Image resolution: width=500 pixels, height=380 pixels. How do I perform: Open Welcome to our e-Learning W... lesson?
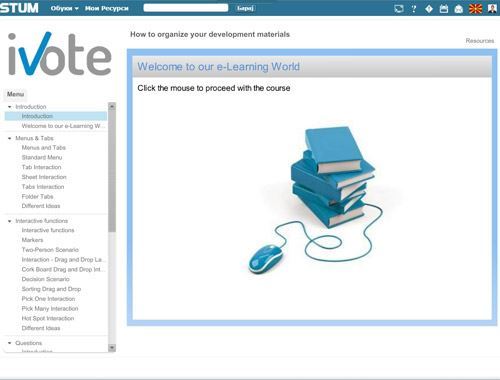(63, 126)
